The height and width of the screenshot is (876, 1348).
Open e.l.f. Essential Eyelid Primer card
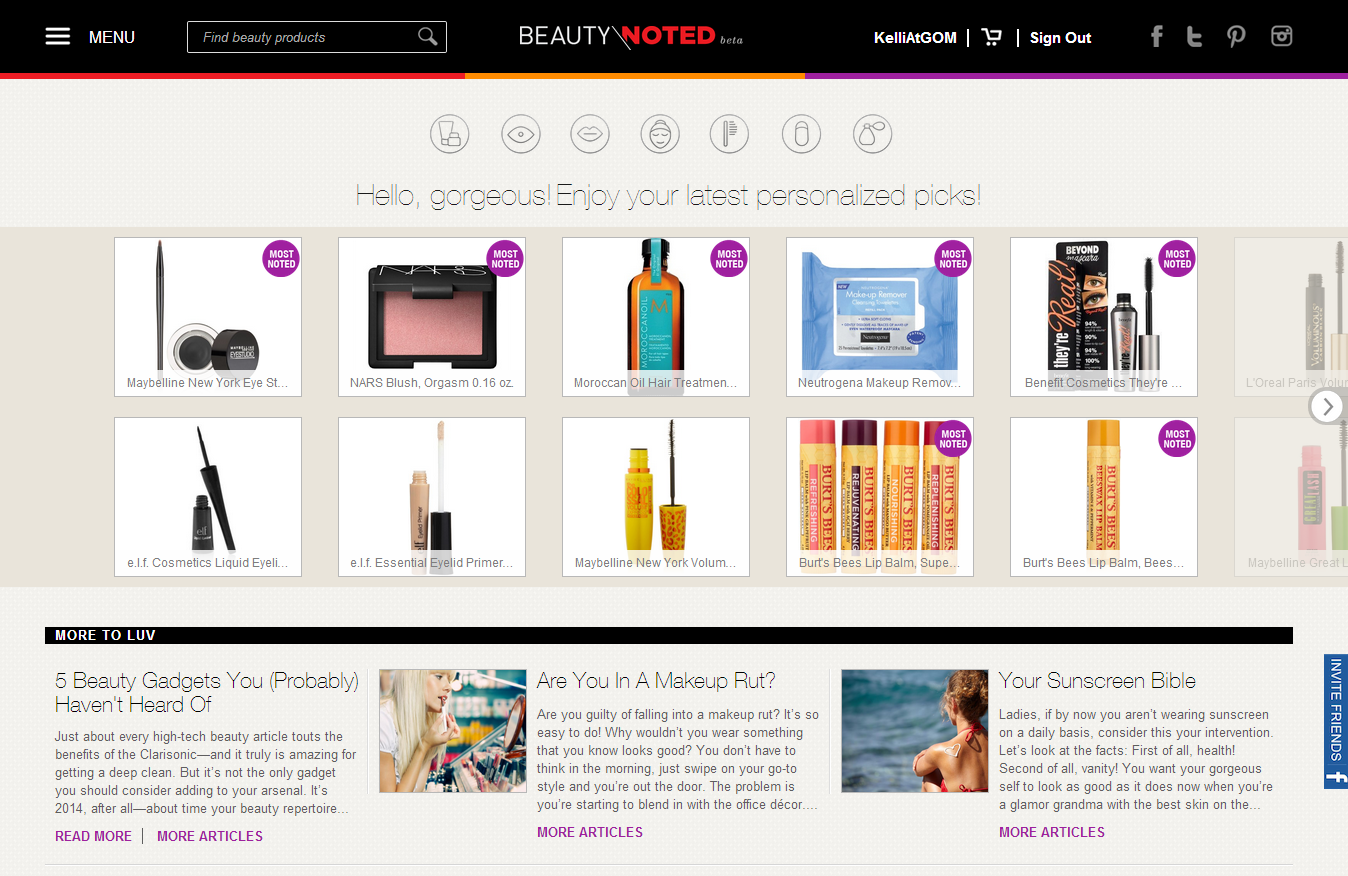pos(432,497)
